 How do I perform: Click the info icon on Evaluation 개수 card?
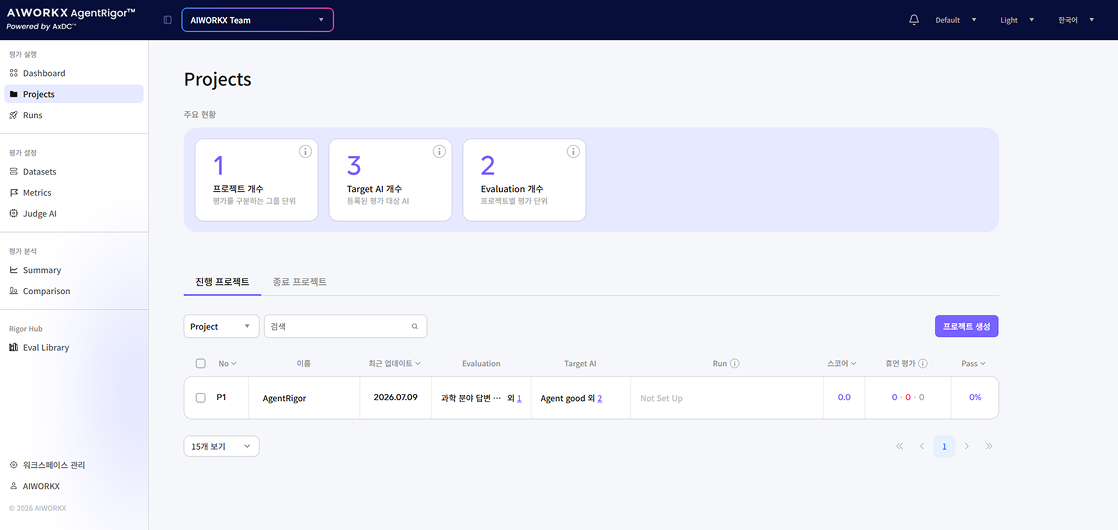(573, 151)
